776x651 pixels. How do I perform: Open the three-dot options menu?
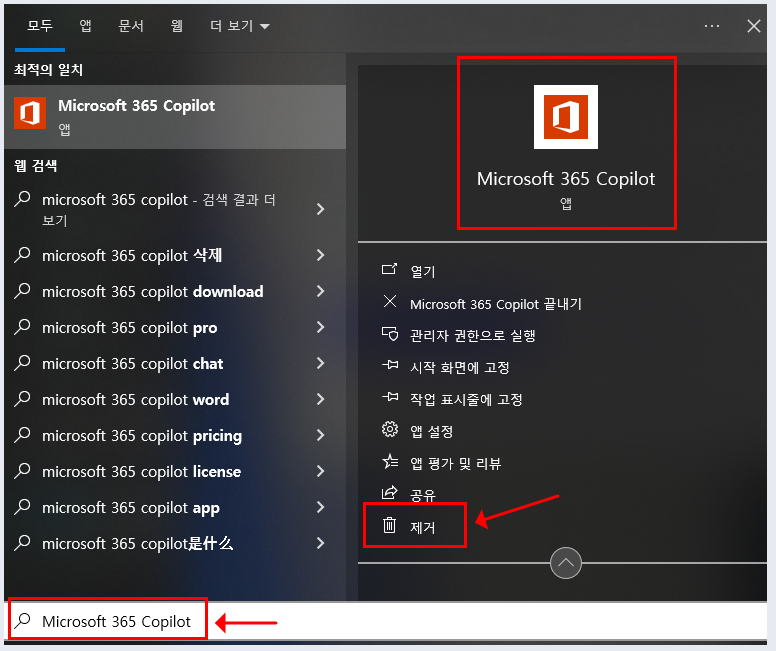(712, 26)
